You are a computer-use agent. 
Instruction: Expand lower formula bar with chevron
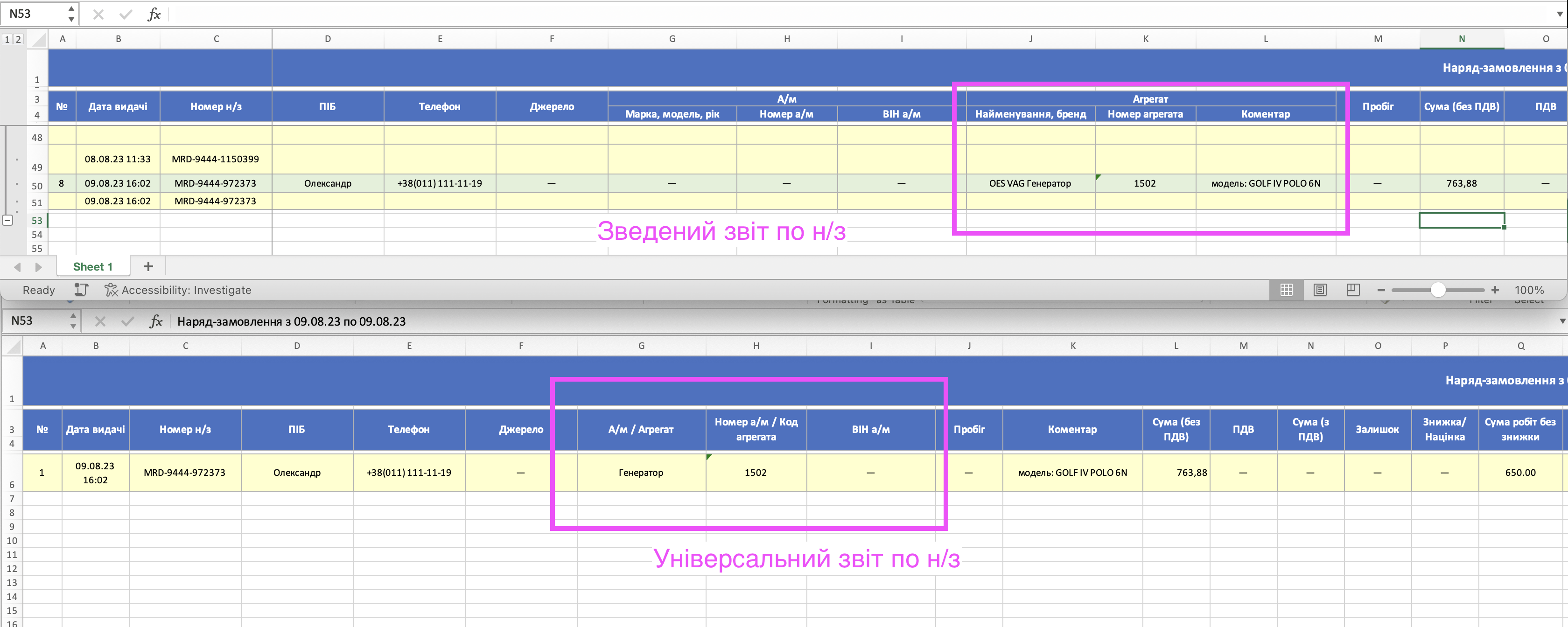tap(1561, 321)
